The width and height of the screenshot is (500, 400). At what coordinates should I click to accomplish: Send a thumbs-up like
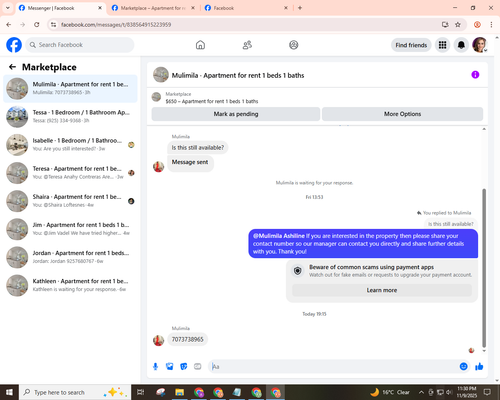[479, 367]
